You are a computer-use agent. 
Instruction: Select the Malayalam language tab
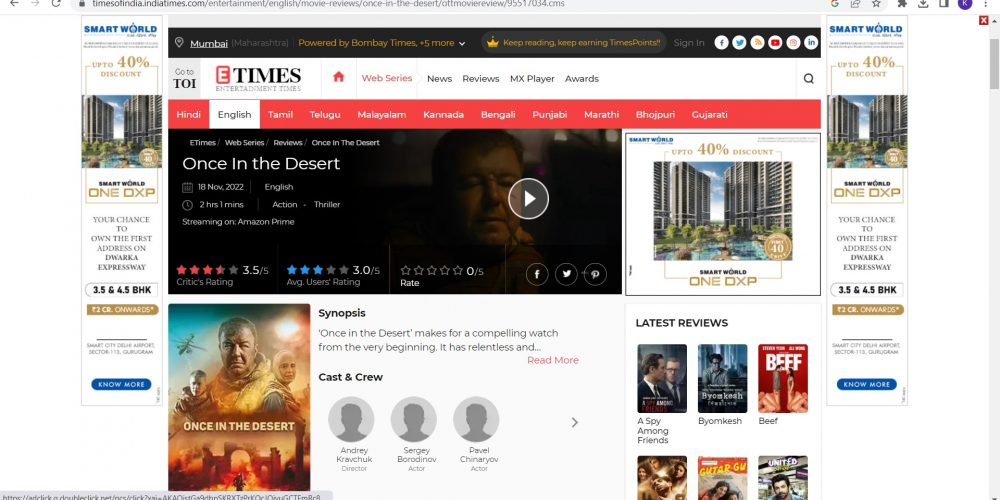(381, 115)
